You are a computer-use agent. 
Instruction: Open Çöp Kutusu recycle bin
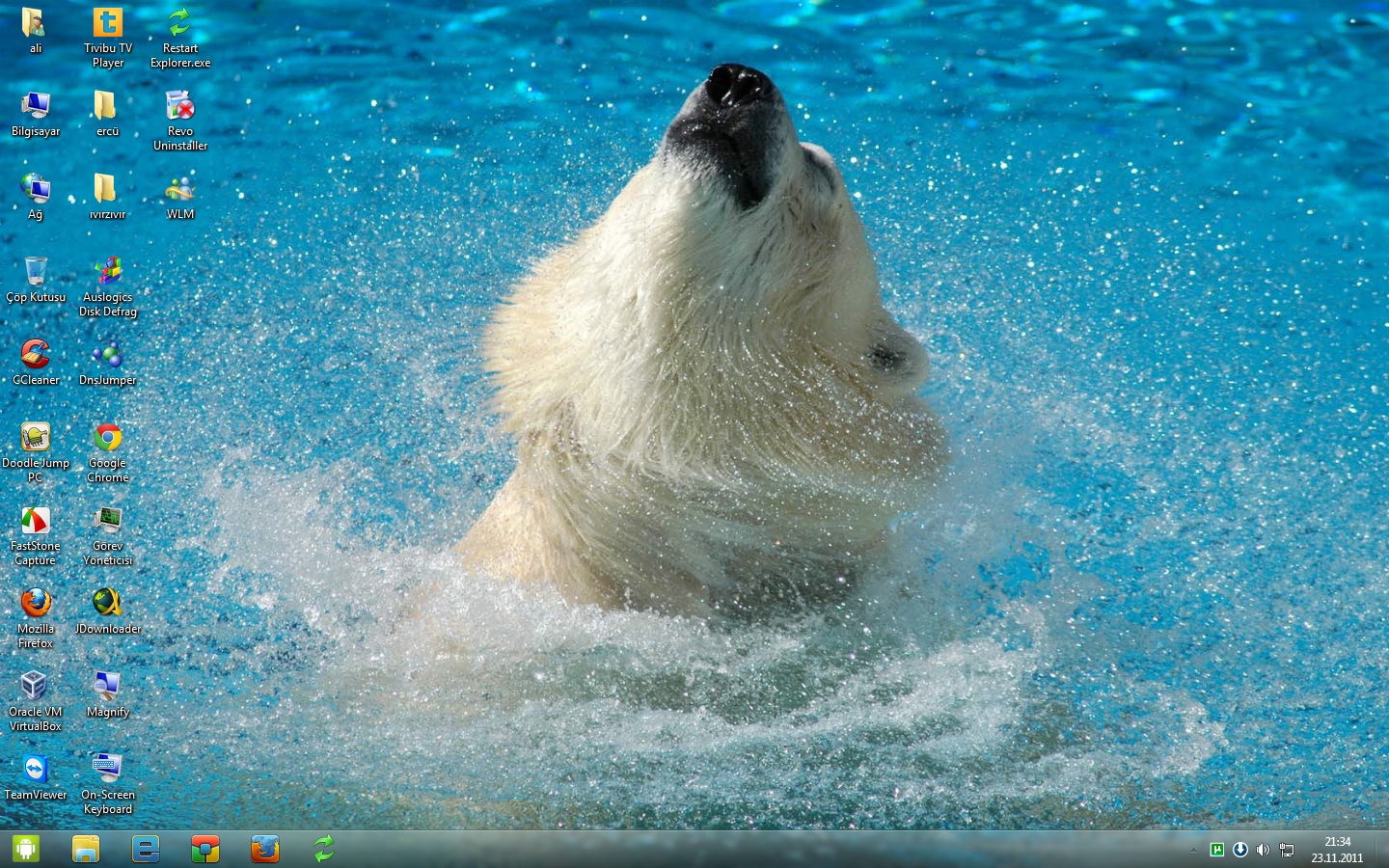[x=36, y=280]
